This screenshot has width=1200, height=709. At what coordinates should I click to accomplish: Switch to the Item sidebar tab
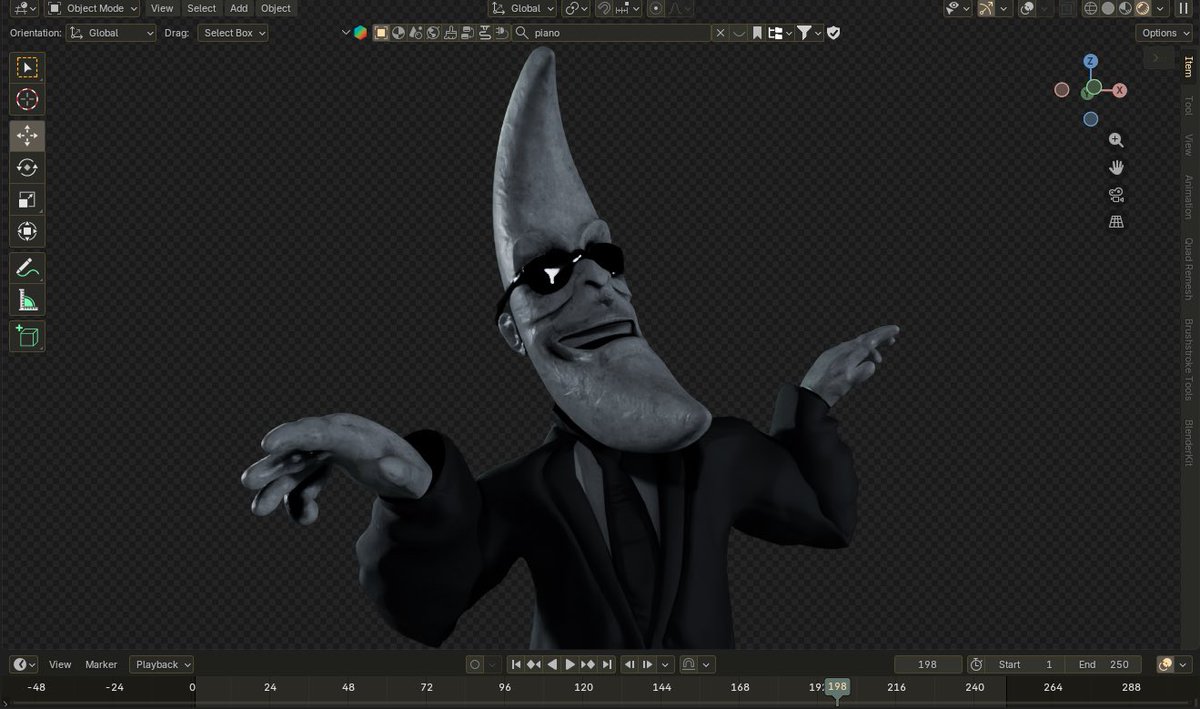pos(1188,68)
